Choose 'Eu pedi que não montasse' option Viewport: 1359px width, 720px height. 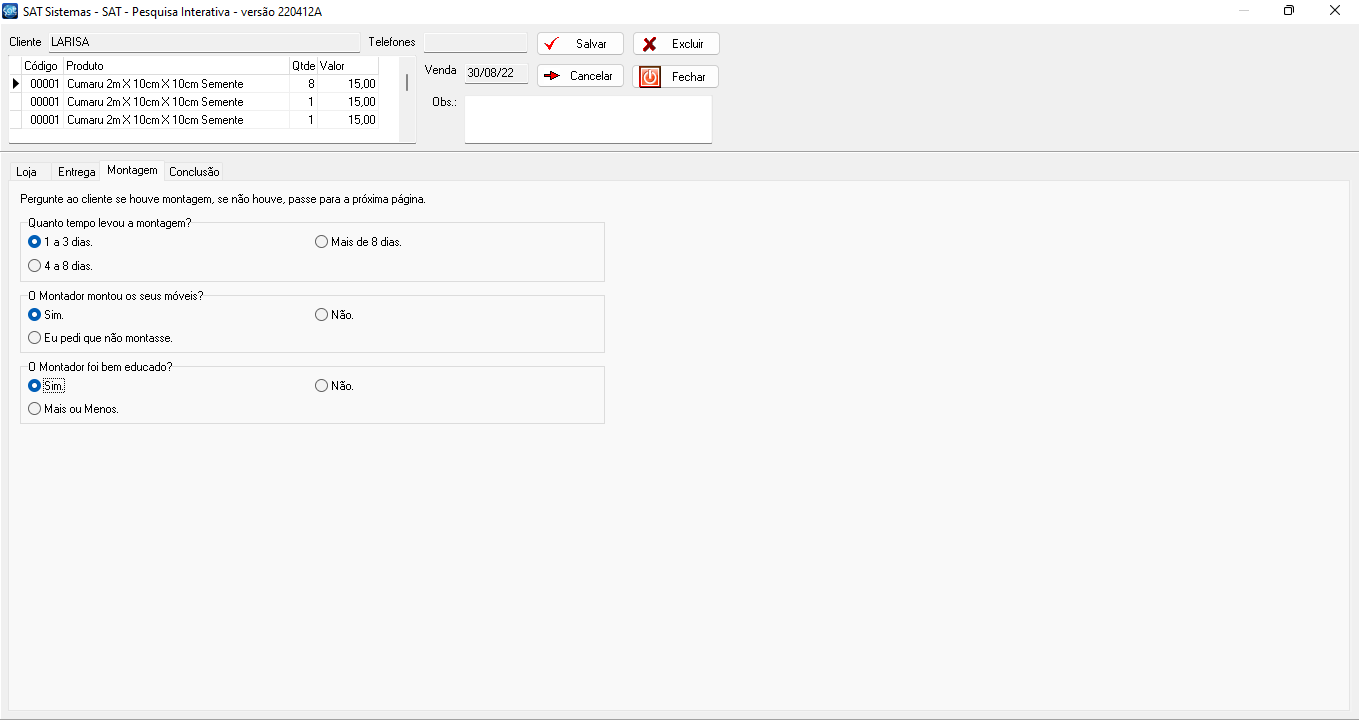(35, 338)
